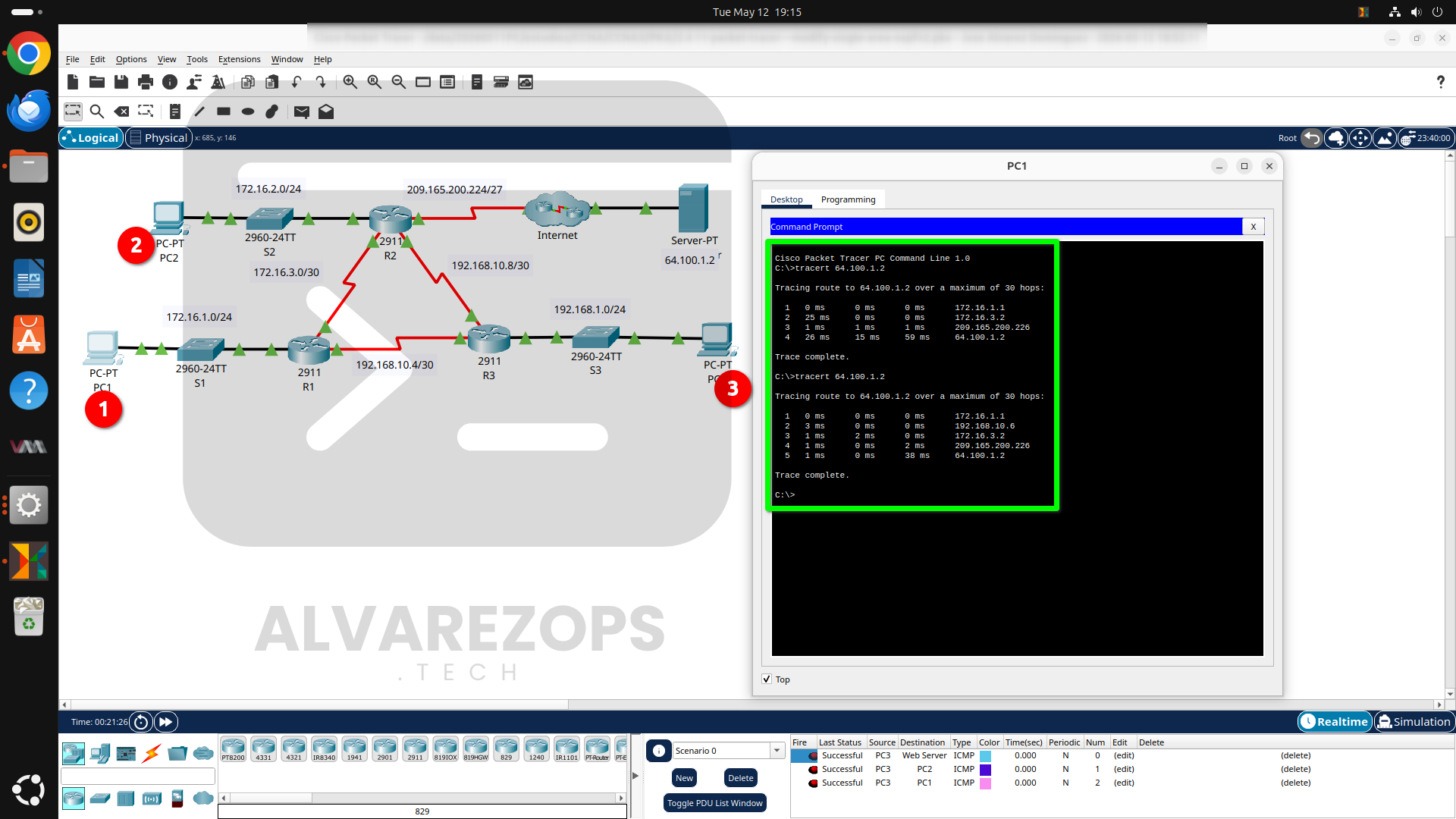Switch to Physical workspace view
This screenshot has height=819, width=1456.
click(158, 137)
